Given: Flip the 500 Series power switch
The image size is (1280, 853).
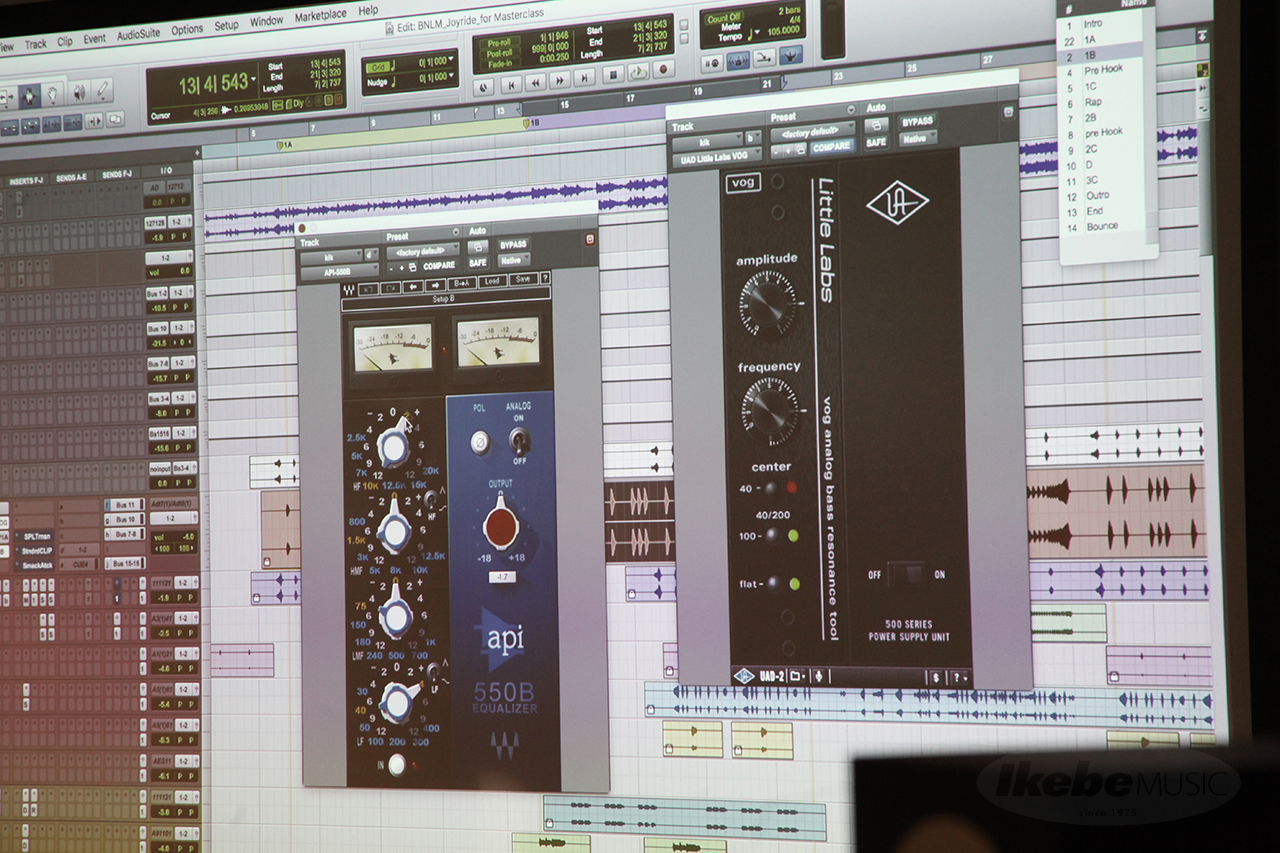Looking at the screenshot, I should (x=907, y=574).
